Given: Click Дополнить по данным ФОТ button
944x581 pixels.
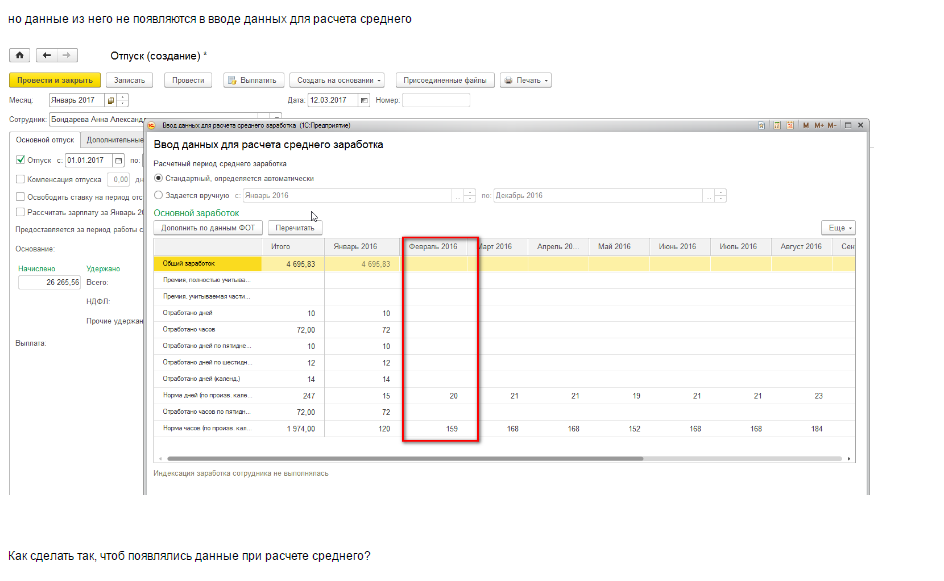Looking at the screenshot, I should (207, 228).
